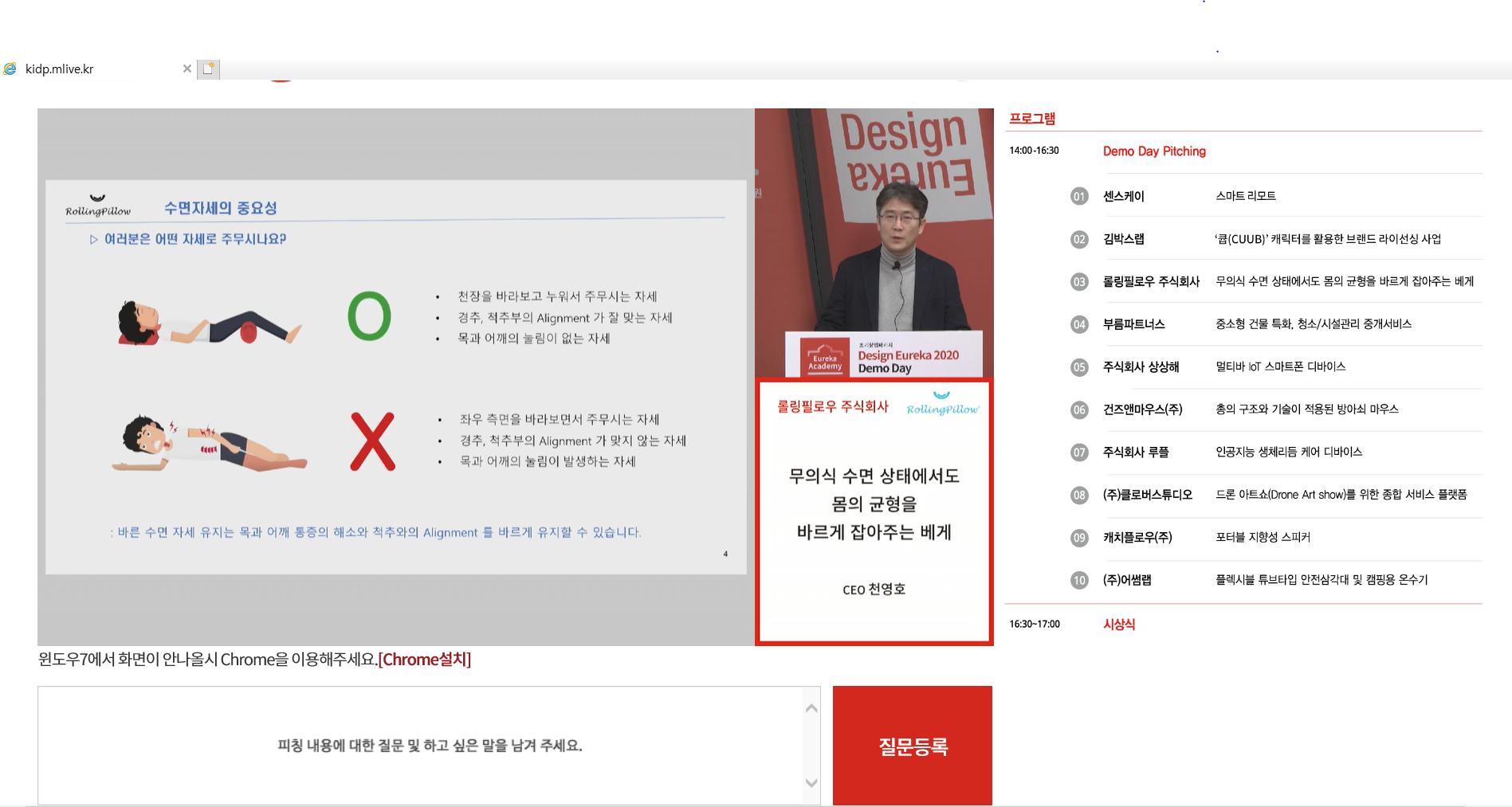Click the 인공지능 생체리듬 케어 디바이스 description
1512x807 pixels.
click(x=1289, y=452)
